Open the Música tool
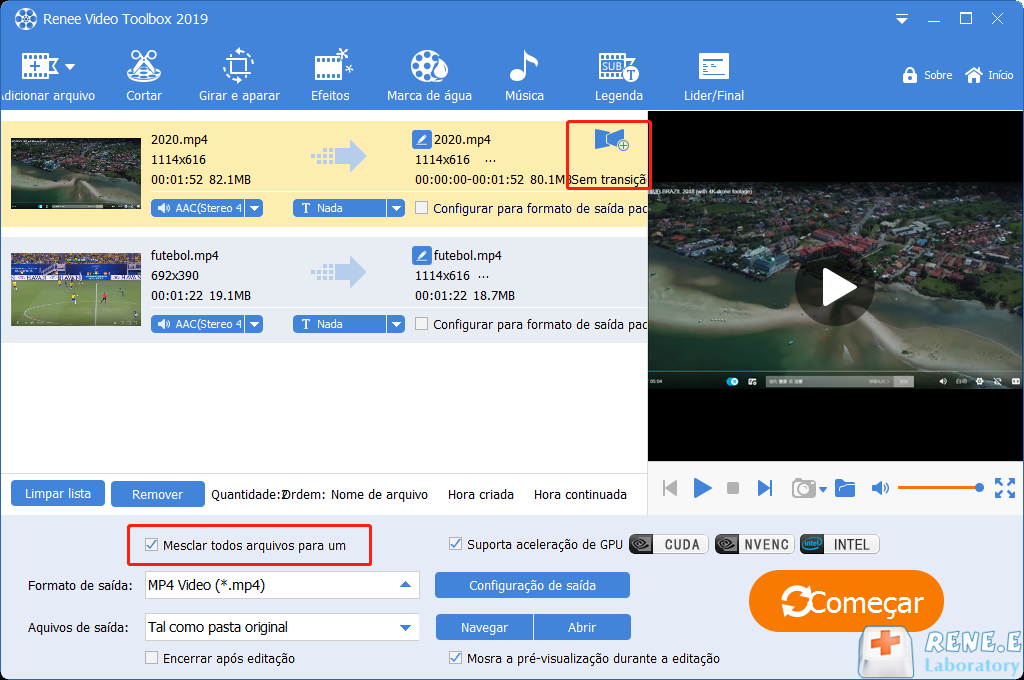Image resolution: width=1024 pixels, height=680 pixels. [x=524, y=76]
